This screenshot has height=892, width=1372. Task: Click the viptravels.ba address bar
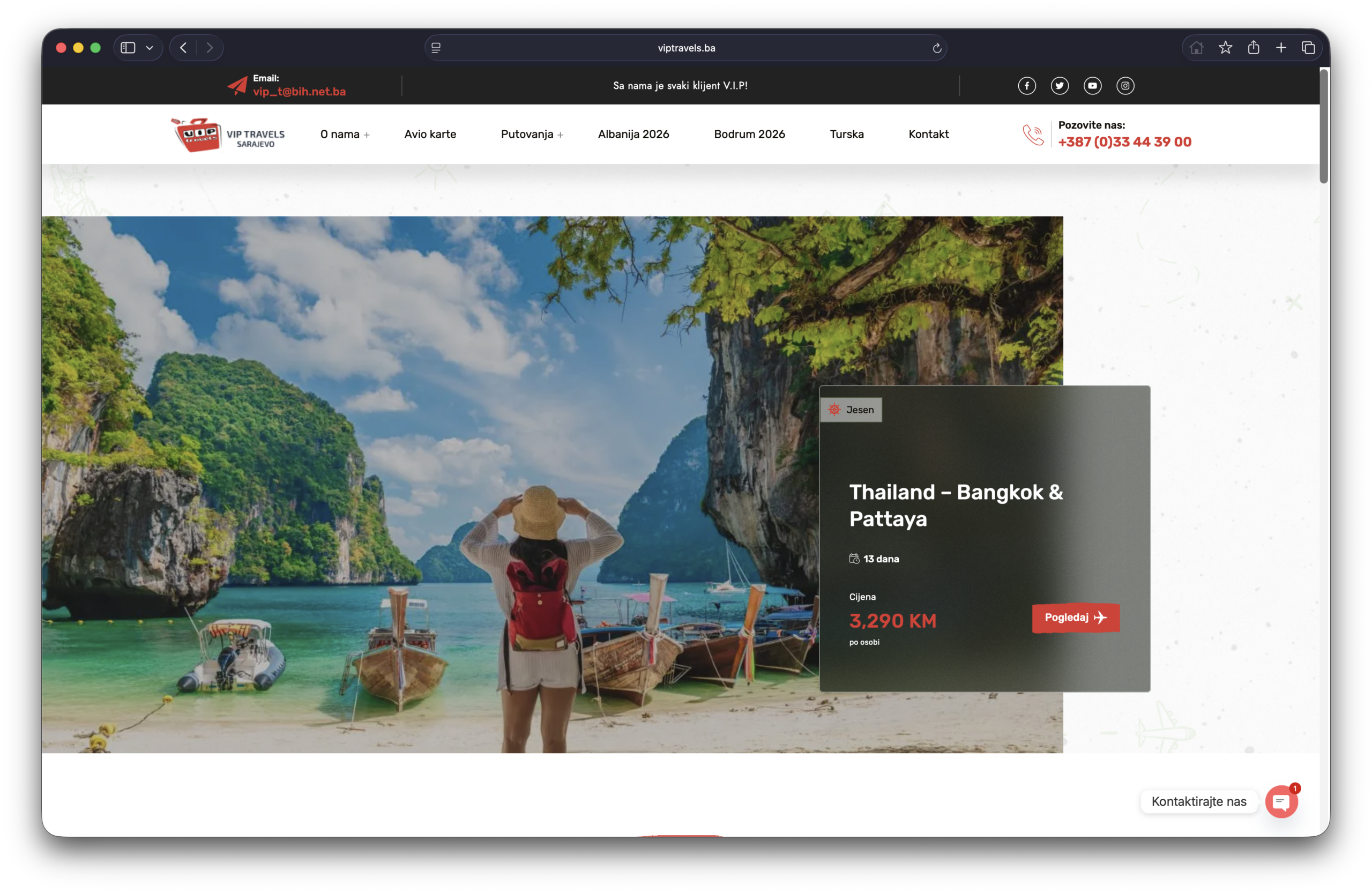[x=686, y=48]
